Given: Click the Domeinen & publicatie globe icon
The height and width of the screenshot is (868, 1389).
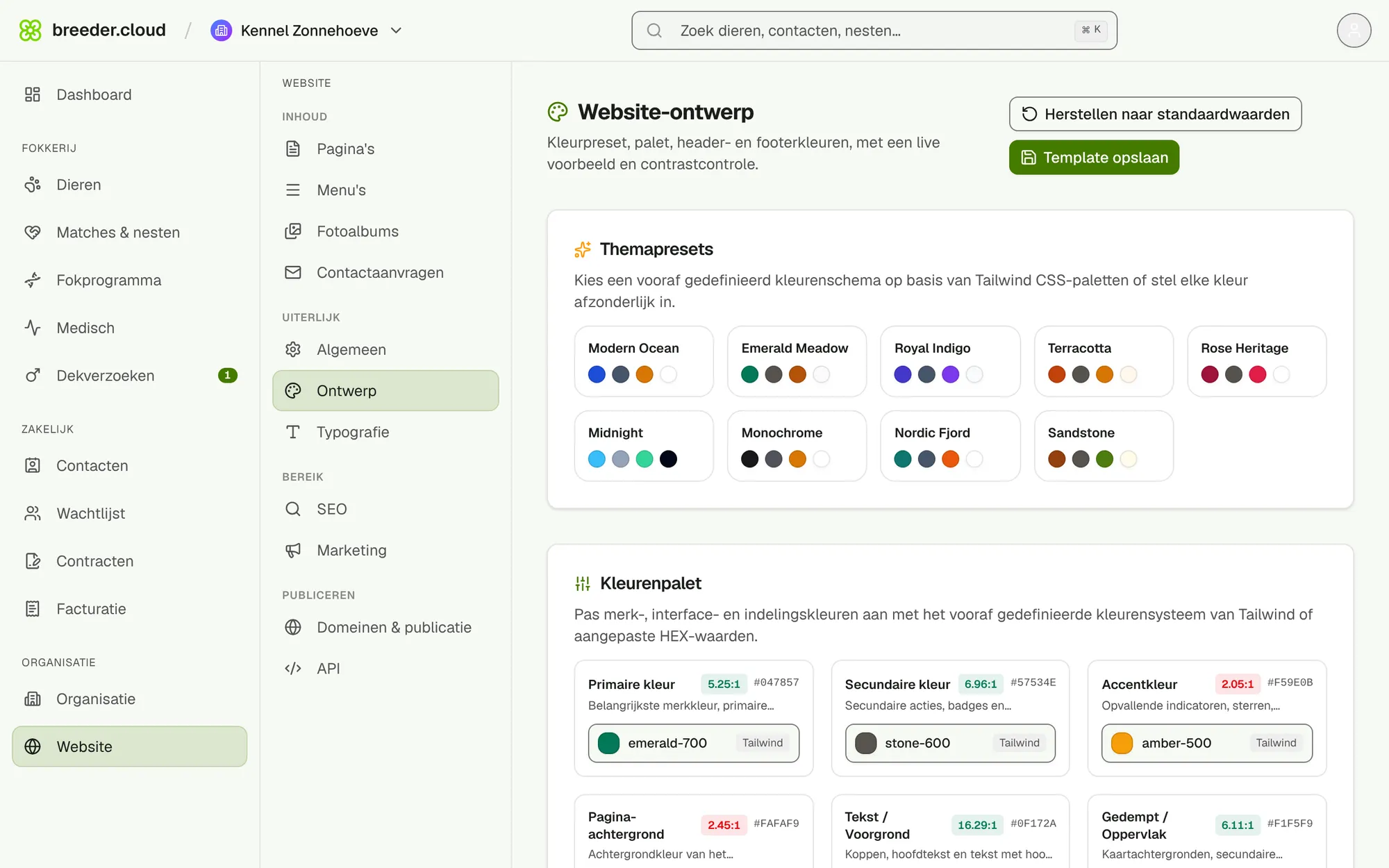Looking at the screenshot, I should (x=293, y=627).
